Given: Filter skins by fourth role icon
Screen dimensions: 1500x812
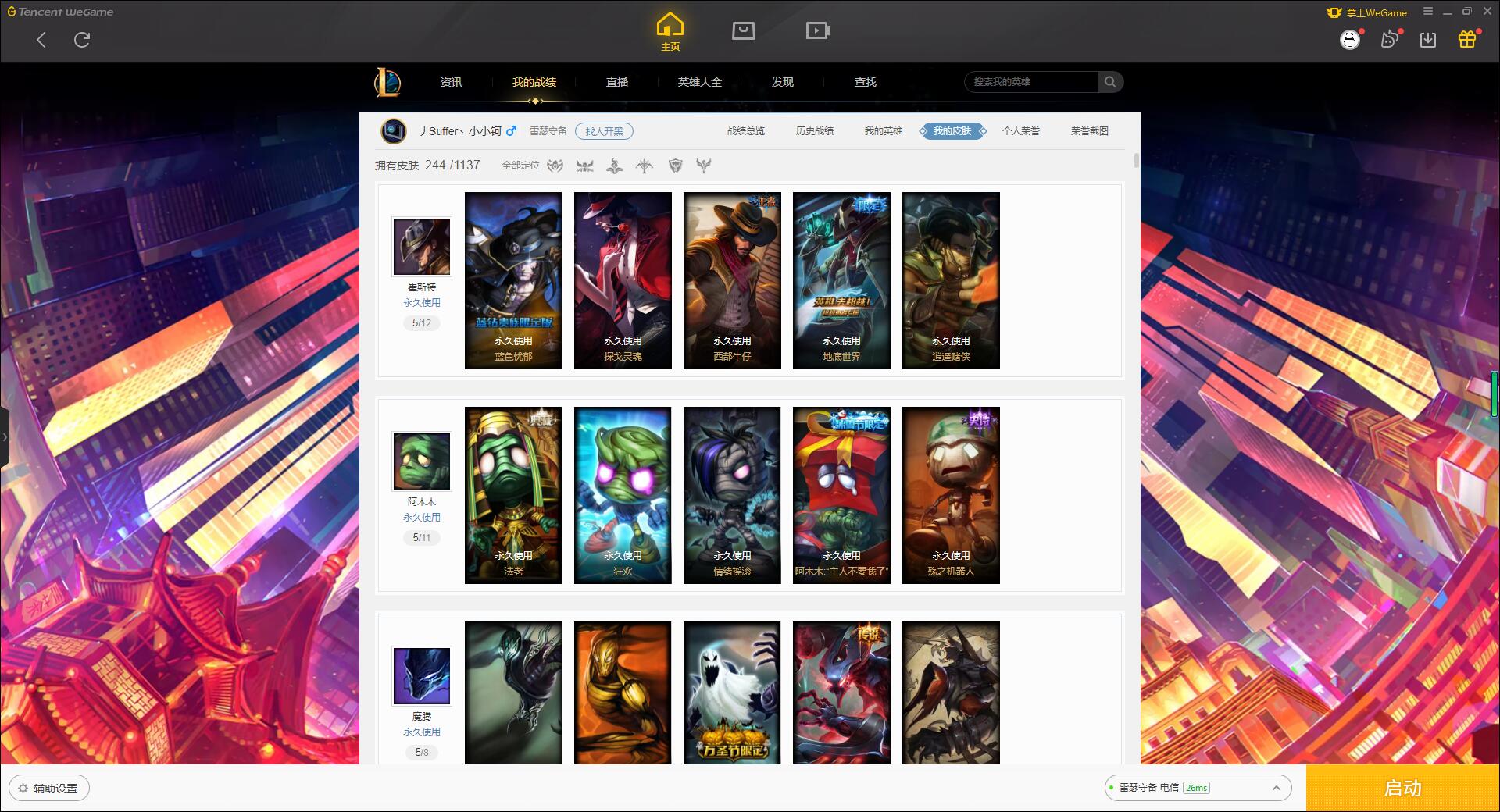Looking at the screenshot, I should tap(645, 166).
